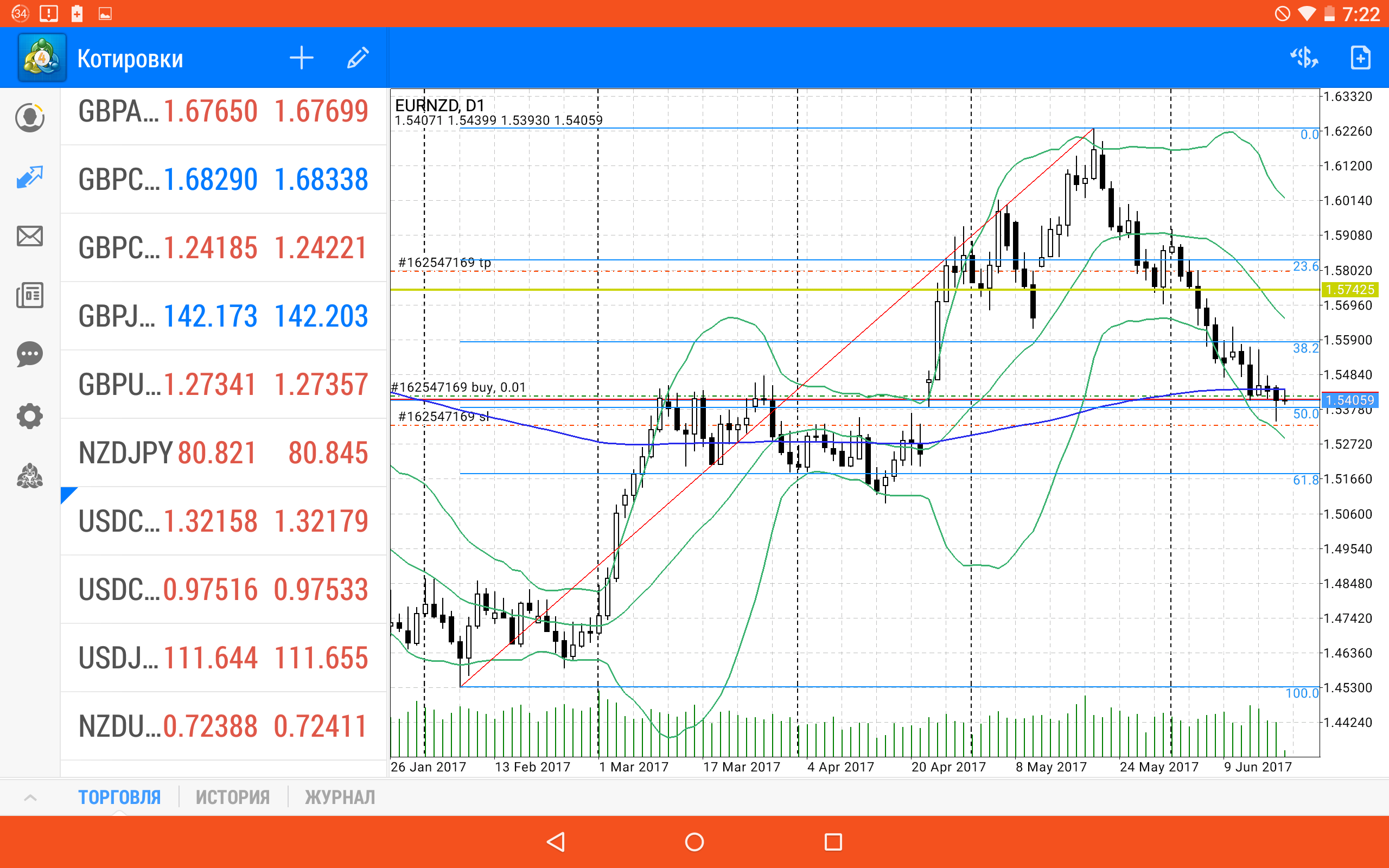
Task: Select the USDC... row with 0.97516
Action: [224, 590]
